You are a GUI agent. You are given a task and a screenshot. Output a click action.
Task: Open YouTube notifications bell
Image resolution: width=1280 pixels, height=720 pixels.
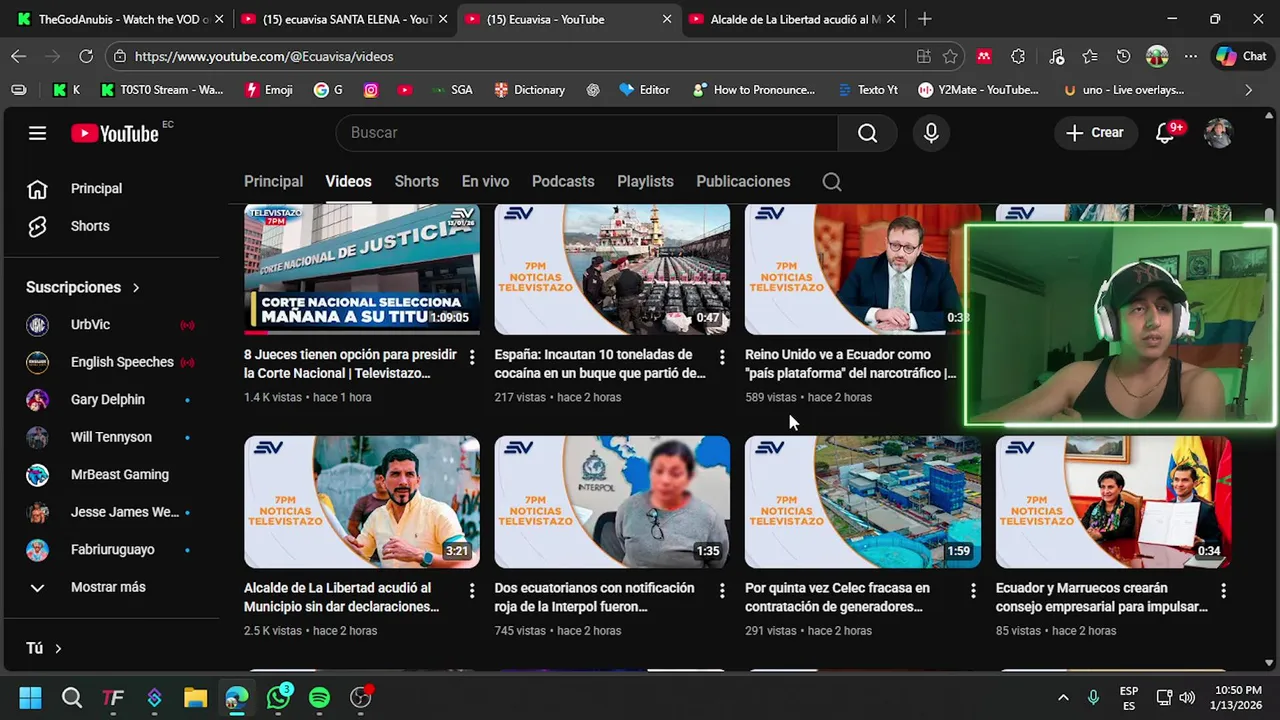tap(1165, 133)
